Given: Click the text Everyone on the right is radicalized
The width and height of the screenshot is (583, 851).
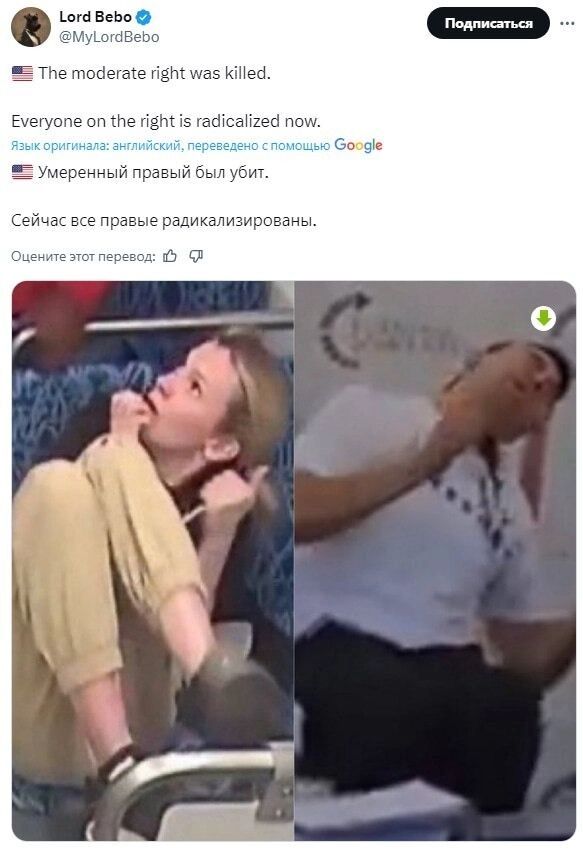Looking at the screenshot, I should click(x=166, y=121).
